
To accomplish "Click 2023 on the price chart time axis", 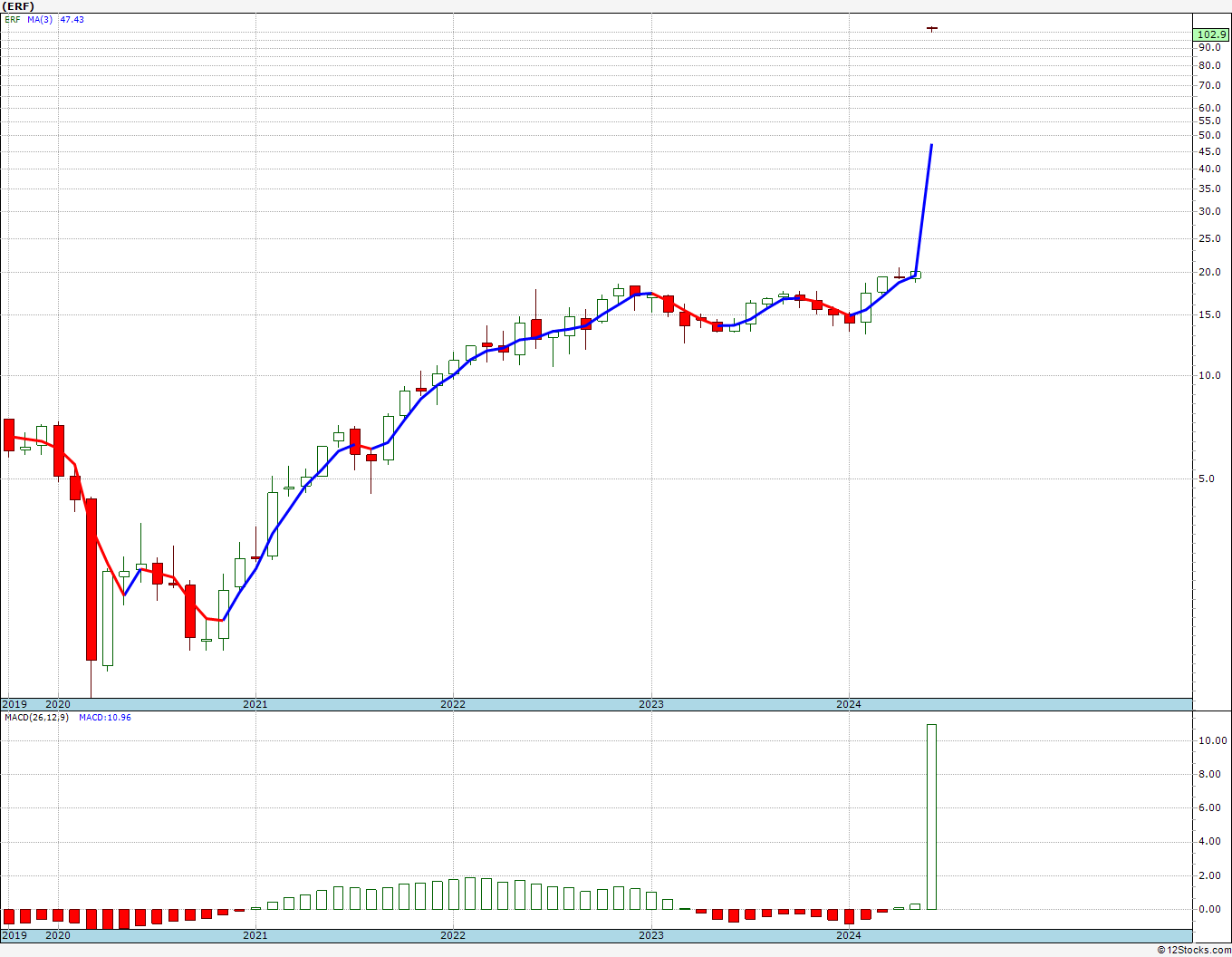I will 650,704.
